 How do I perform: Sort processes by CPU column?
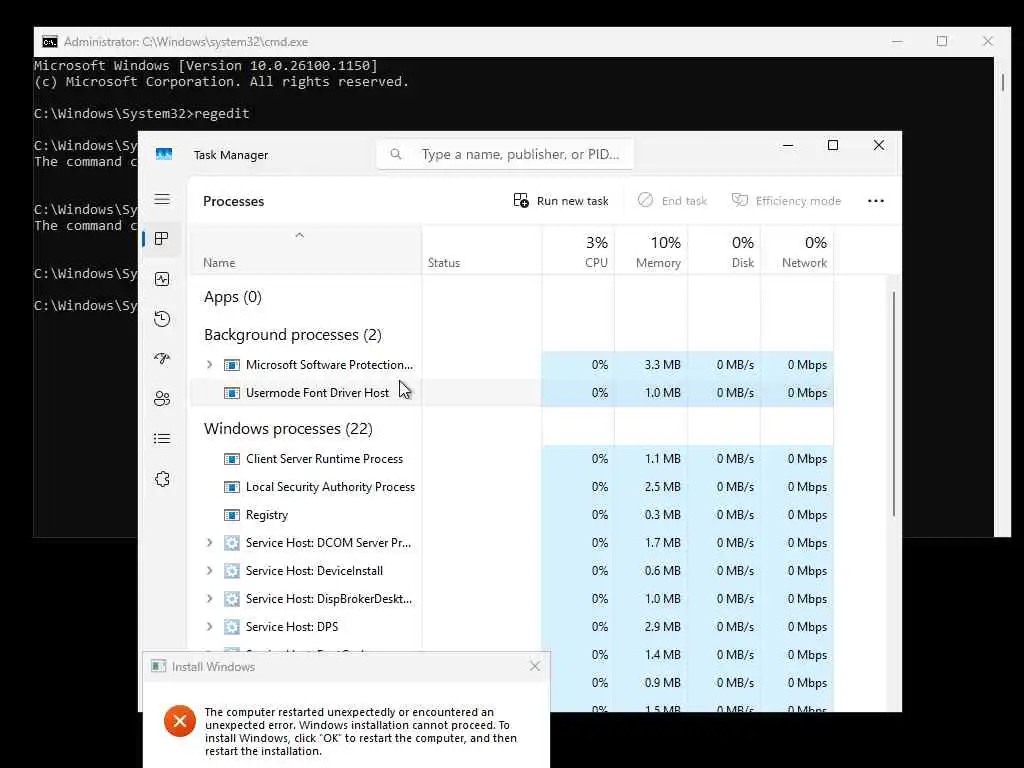(579, 251)
